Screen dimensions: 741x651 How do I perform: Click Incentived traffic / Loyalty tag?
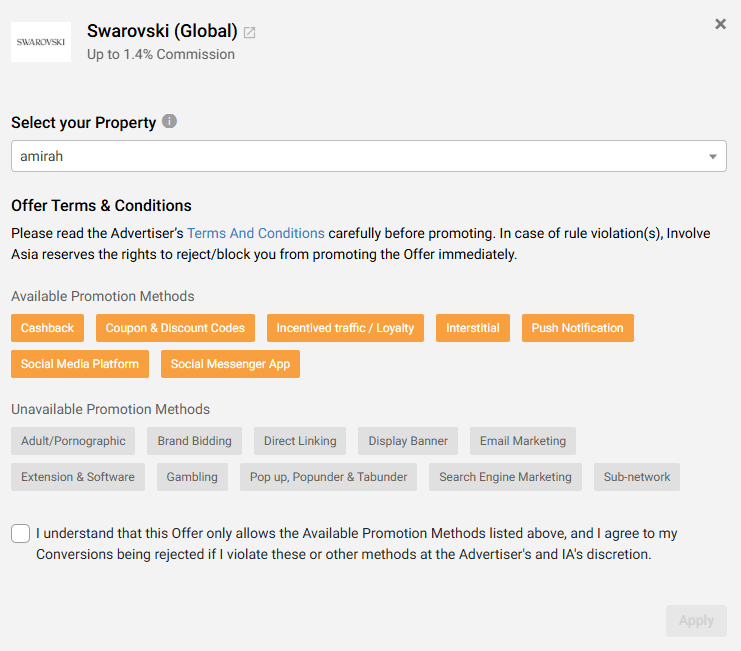pos(345,328)
